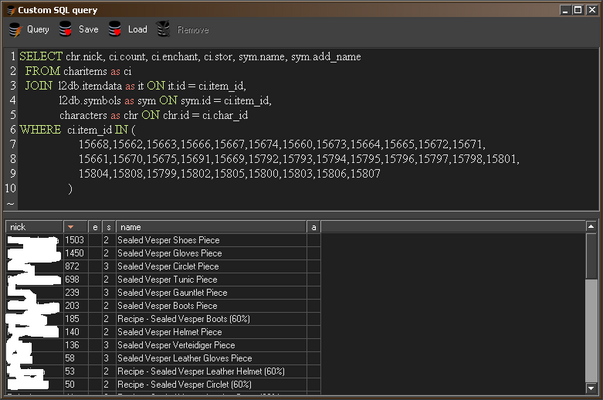Click the Save label in toolbar
603x400 pixels.
(88, 29)
